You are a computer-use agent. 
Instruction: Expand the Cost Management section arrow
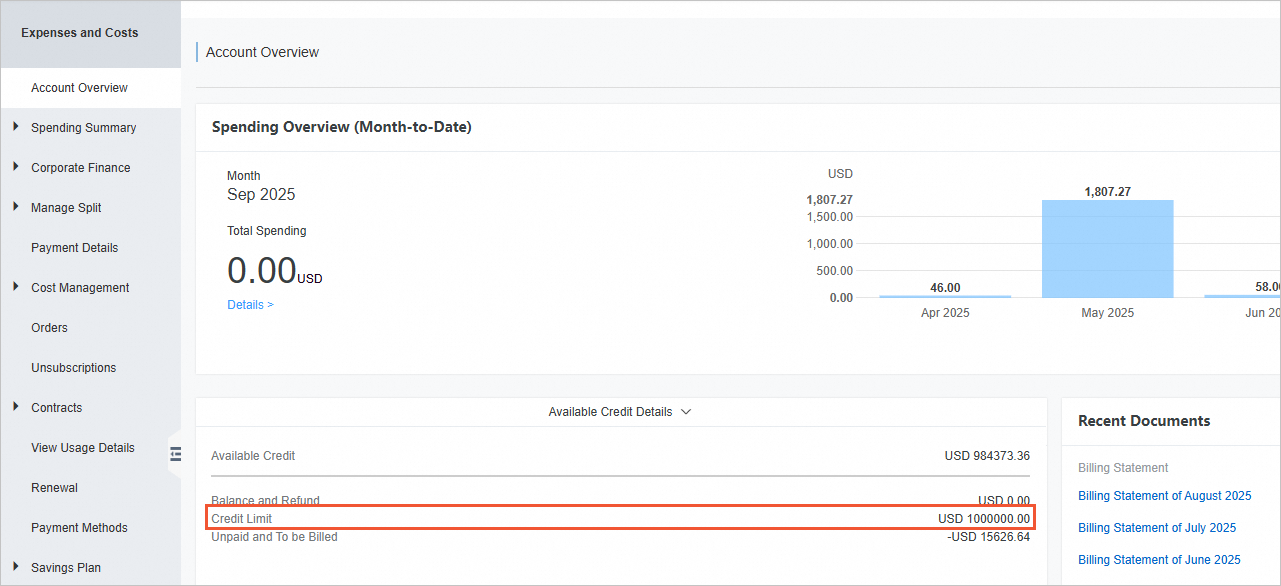15,287
